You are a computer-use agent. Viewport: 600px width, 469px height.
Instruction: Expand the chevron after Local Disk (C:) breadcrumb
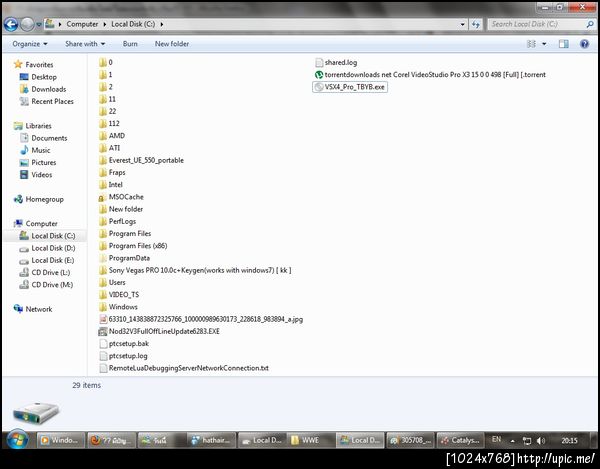(162, 24)
